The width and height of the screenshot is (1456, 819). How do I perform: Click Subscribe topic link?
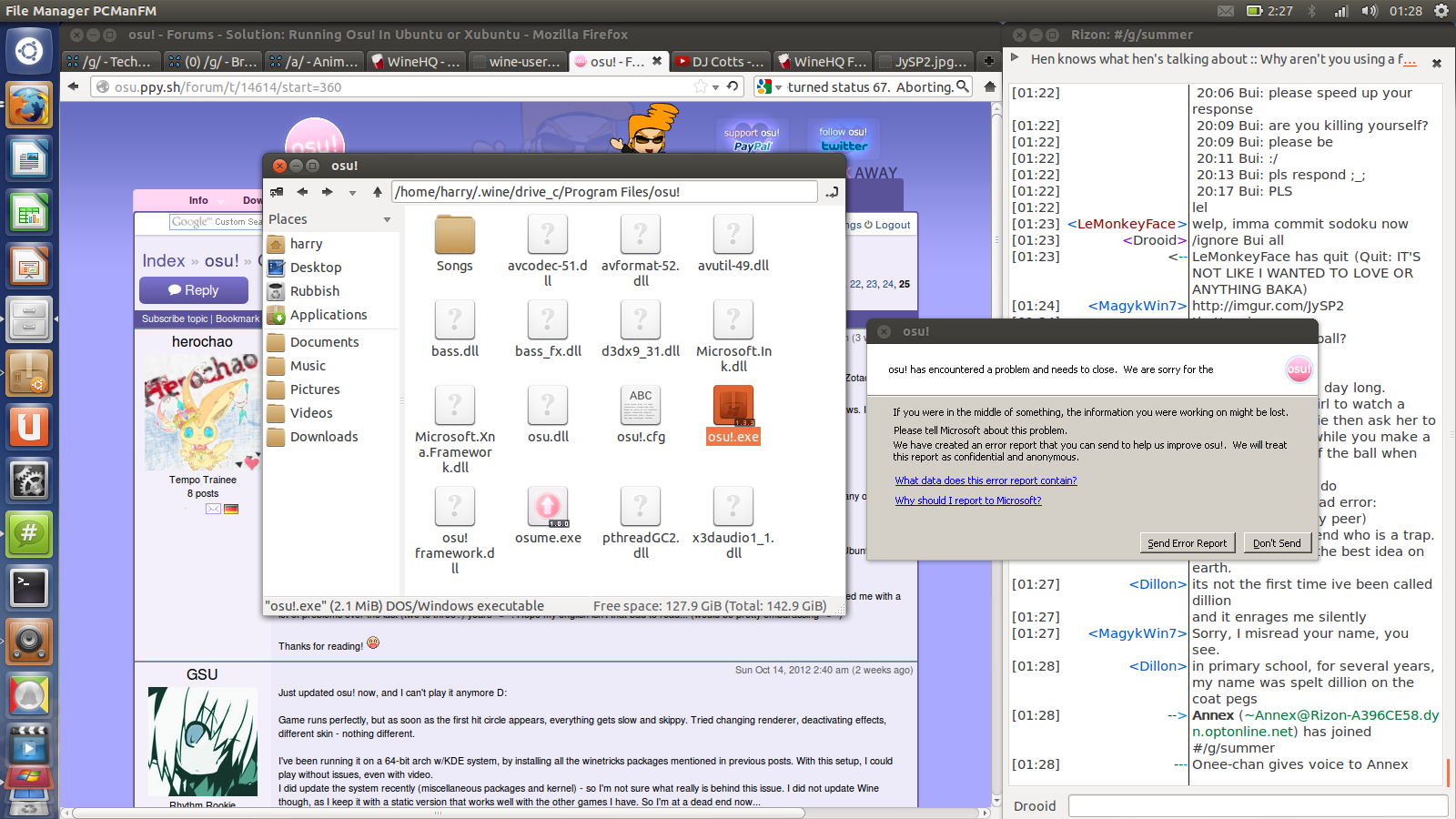click(175, 318)
